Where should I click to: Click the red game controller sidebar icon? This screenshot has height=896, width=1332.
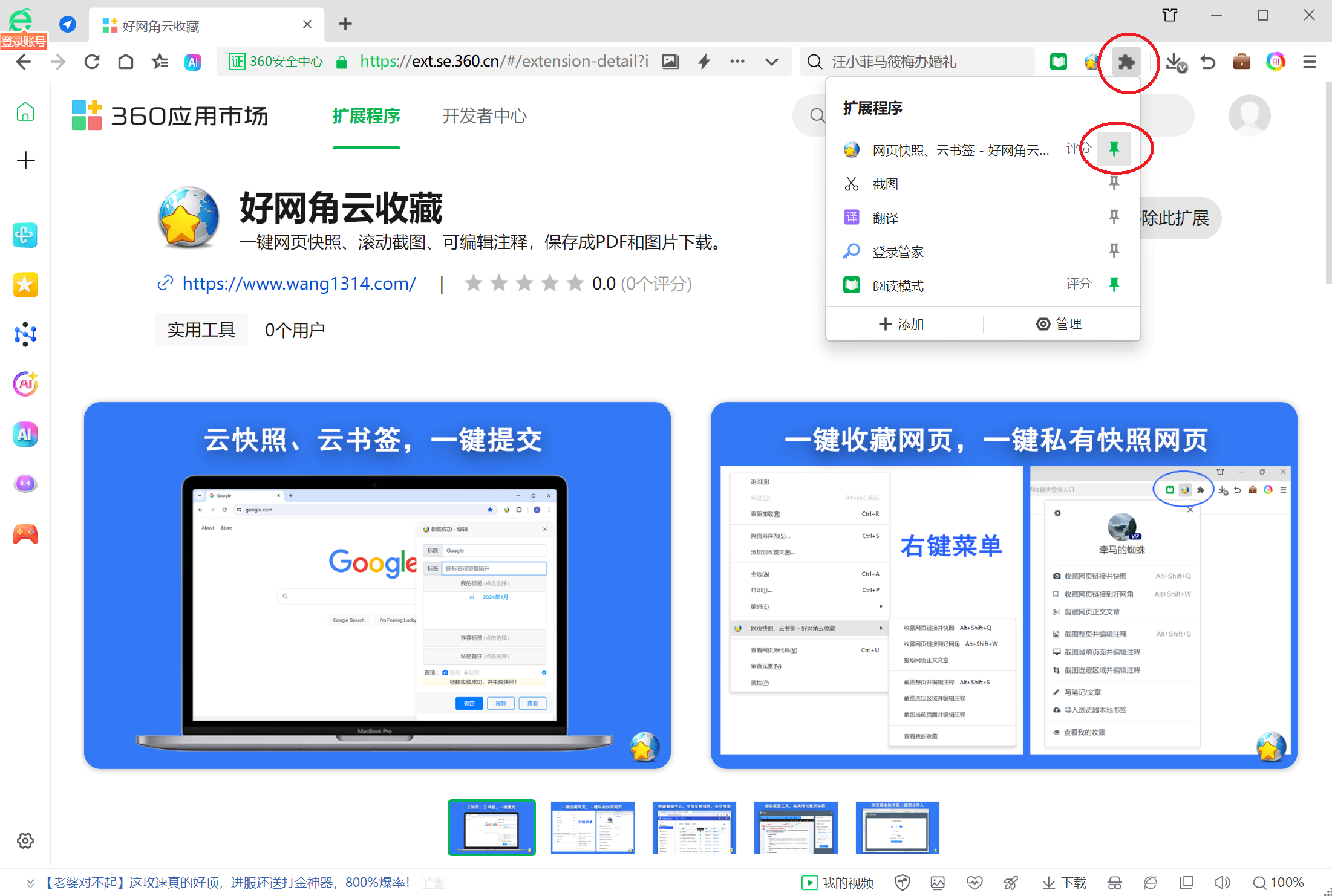(25, 534)
